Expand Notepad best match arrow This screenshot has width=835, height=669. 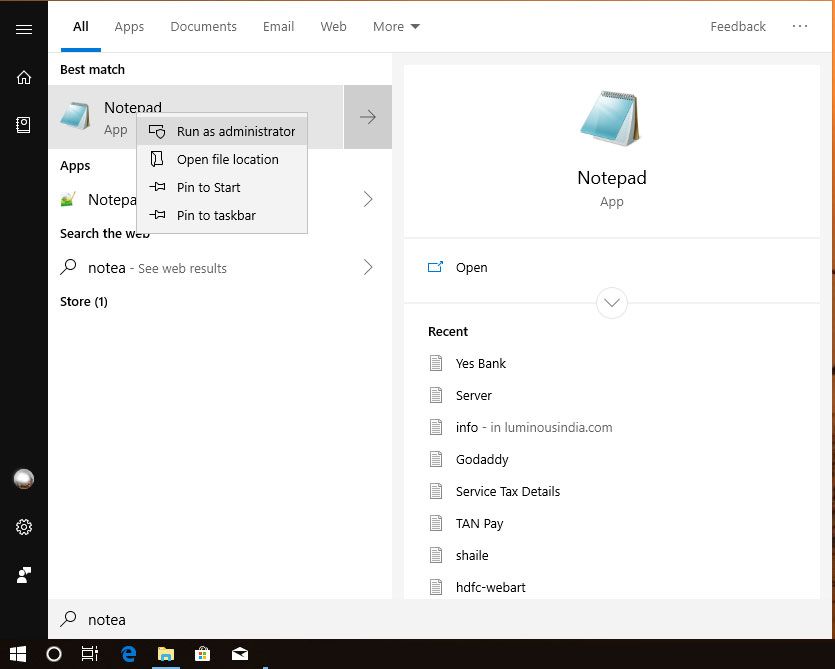pos(368,117)
